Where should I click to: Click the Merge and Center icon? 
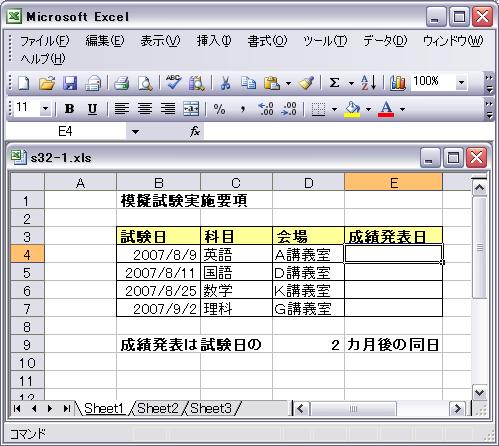coord(191,109)
